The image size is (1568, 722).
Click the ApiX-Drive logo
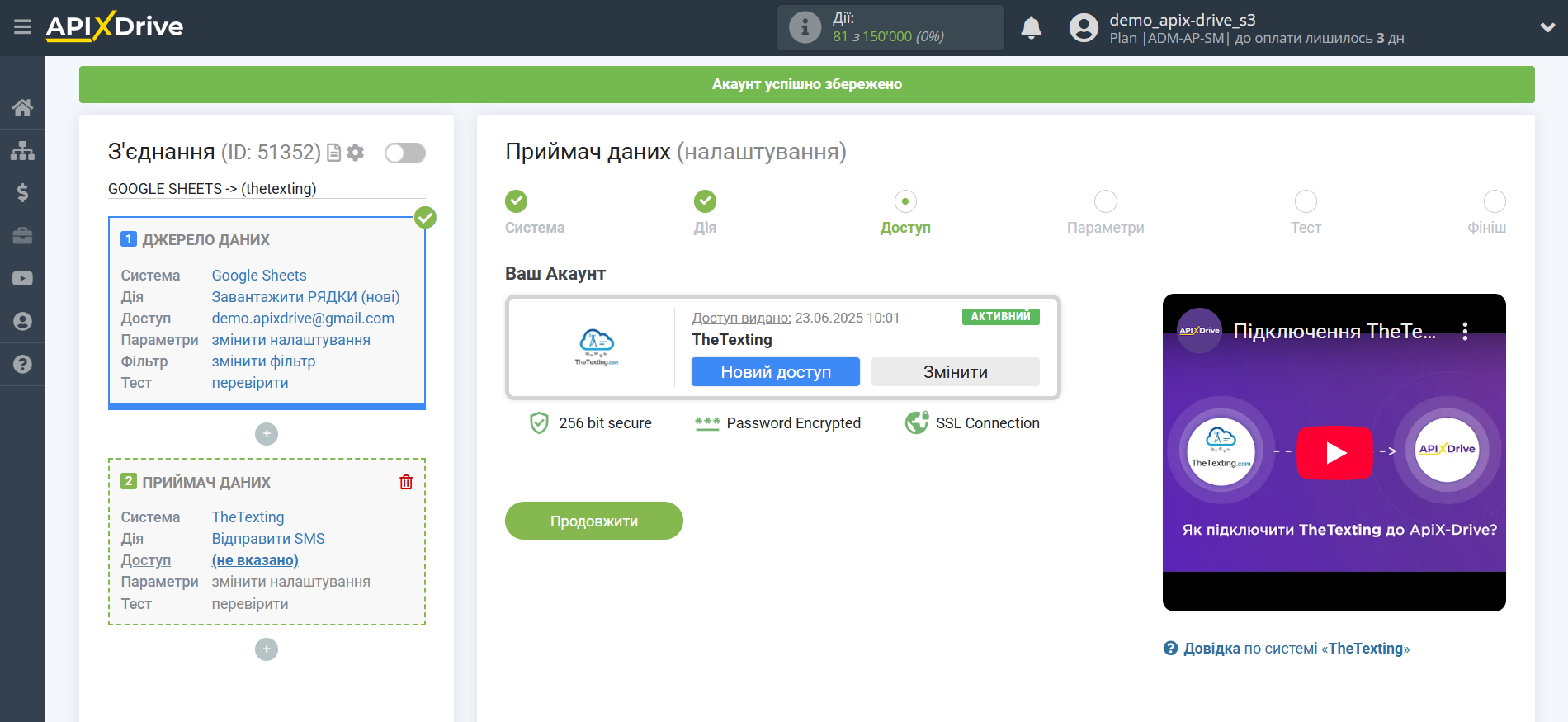(x=114, y=26)
